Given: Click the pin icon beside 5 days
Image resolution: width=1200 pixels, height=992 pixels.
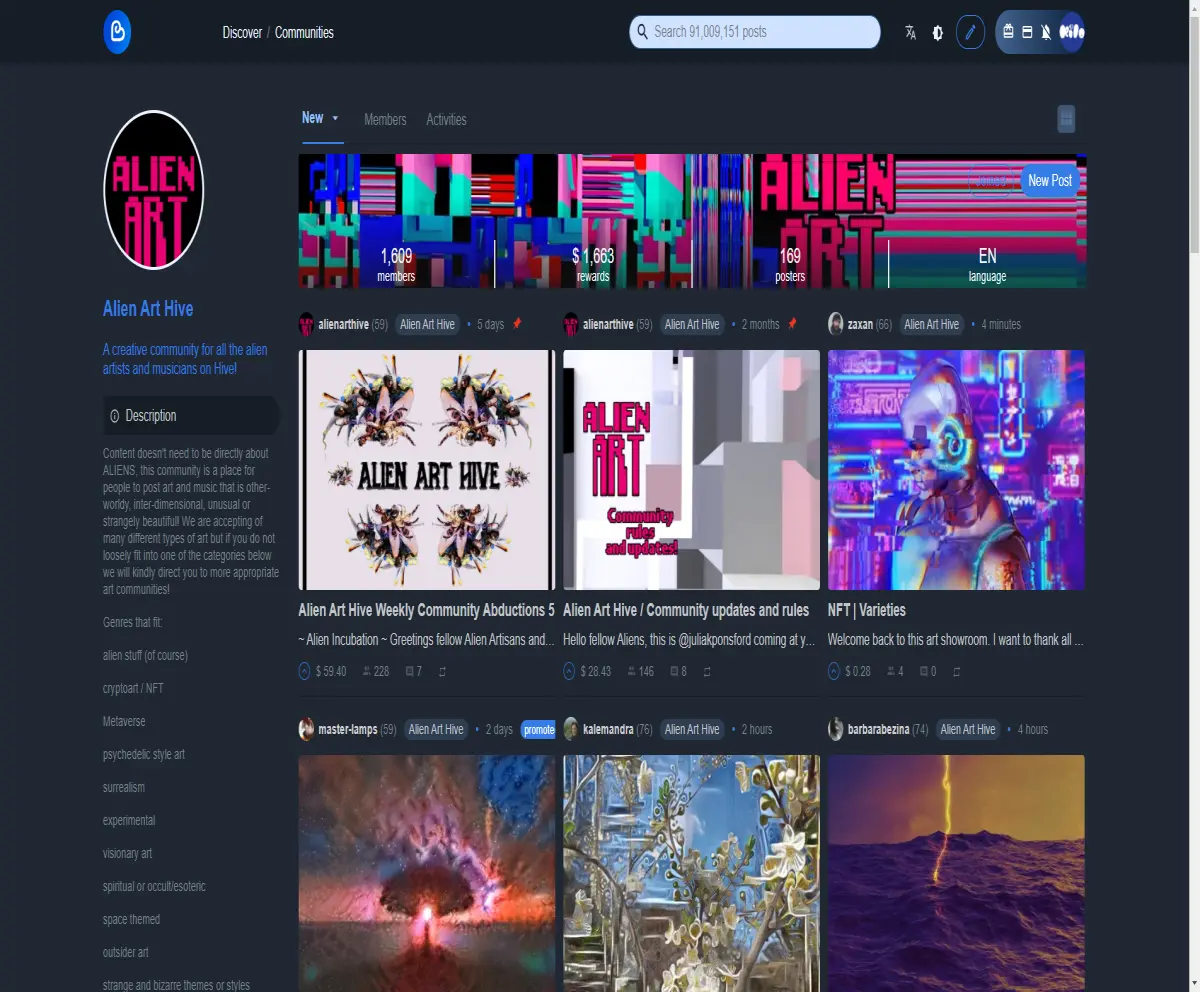Looking at the screenshot, I should (517, 324).
